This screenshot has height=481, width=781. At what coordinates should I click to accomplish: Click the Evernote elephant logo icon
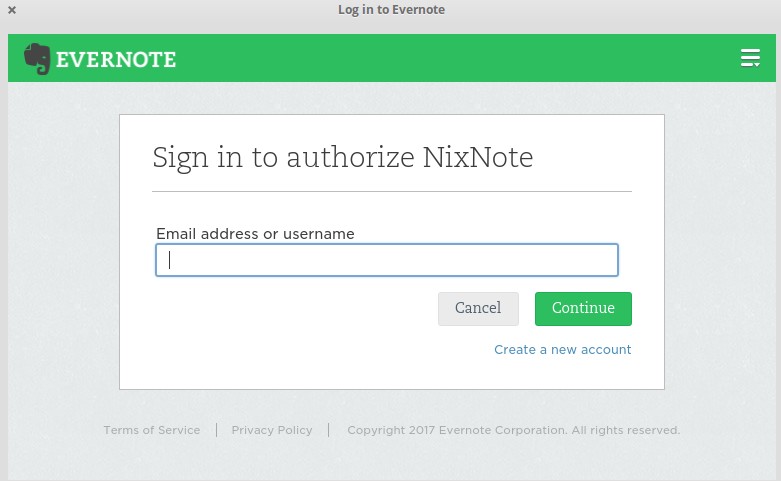pyautogui.click(x=37, y=59)
